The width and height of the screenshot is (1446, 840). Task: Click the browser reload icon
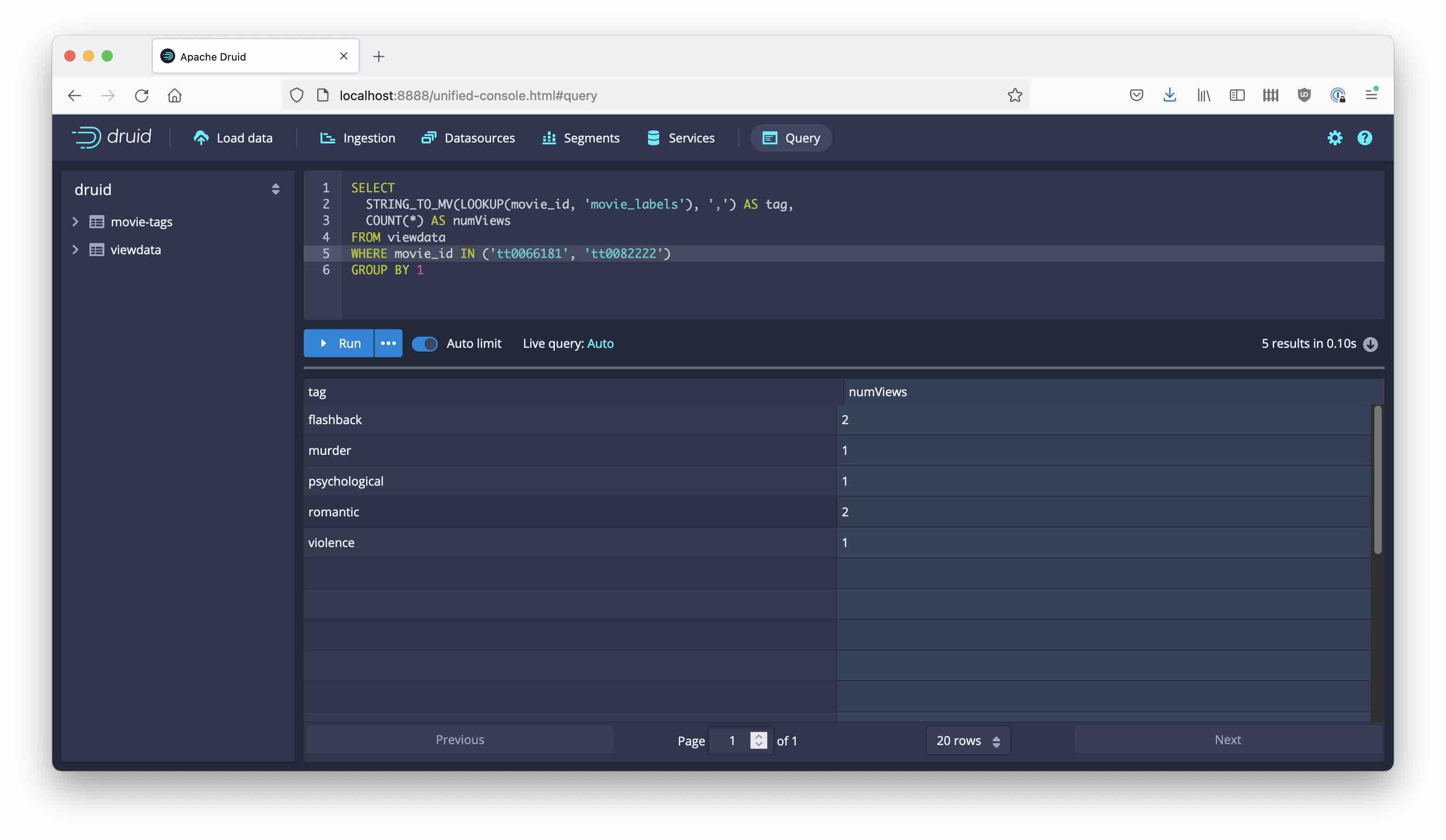click(x=141, y=95)
